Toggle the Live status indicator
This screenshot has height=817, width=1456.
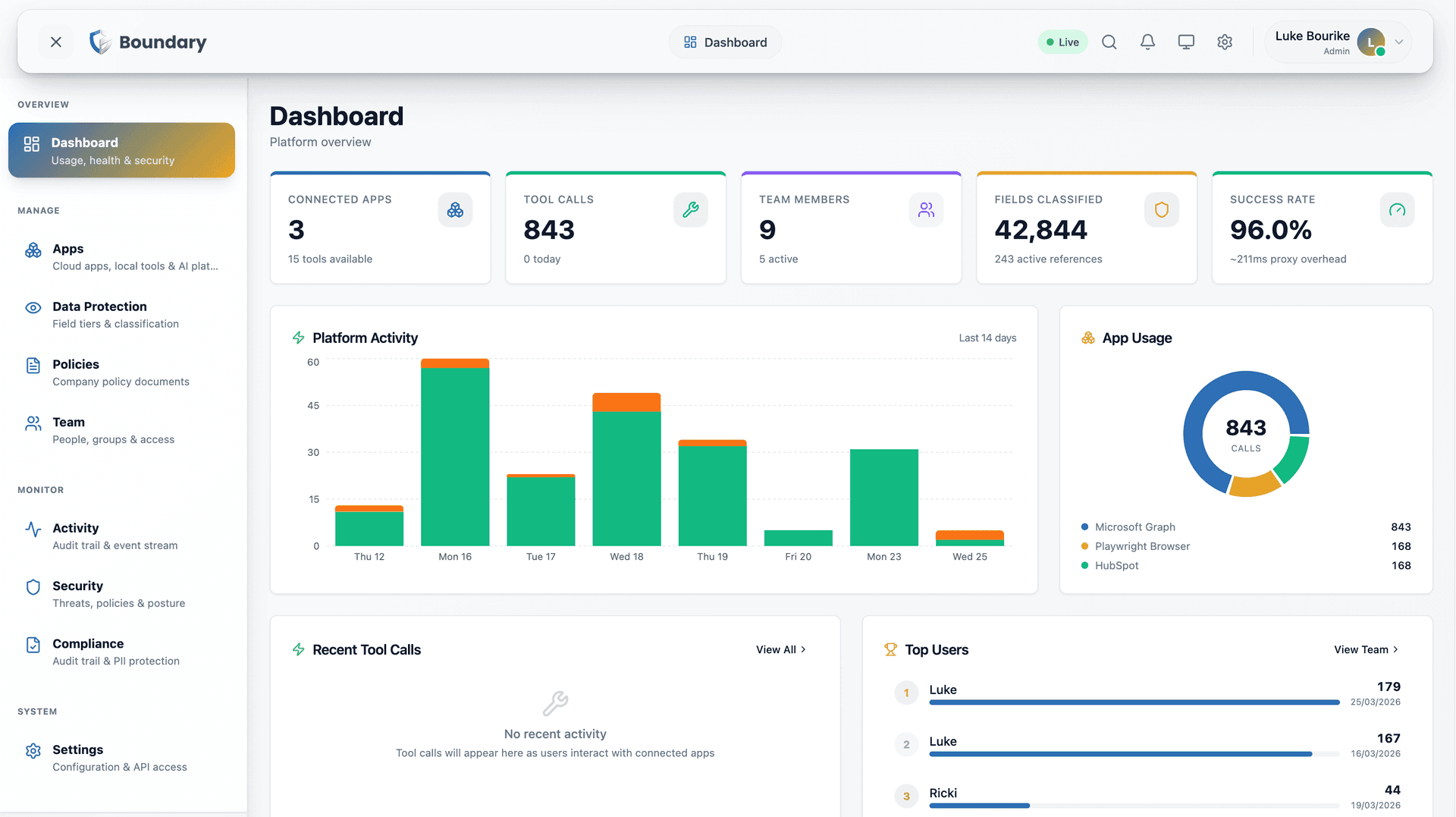[1062, 42]
